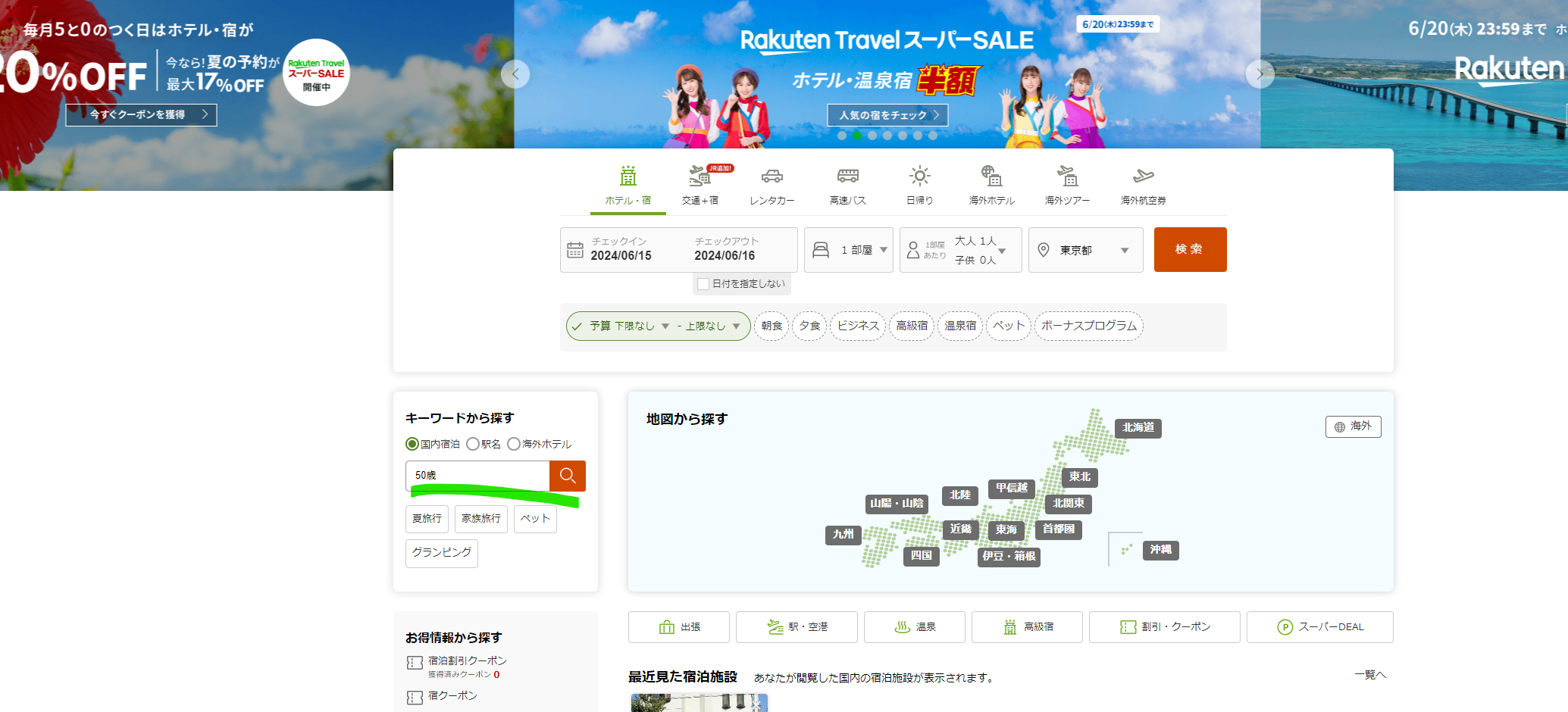The height and width of the screenshot is (712, 1568).
Task: Toggle the 夕食 dinner filter chip
Action: coord(809,326)
